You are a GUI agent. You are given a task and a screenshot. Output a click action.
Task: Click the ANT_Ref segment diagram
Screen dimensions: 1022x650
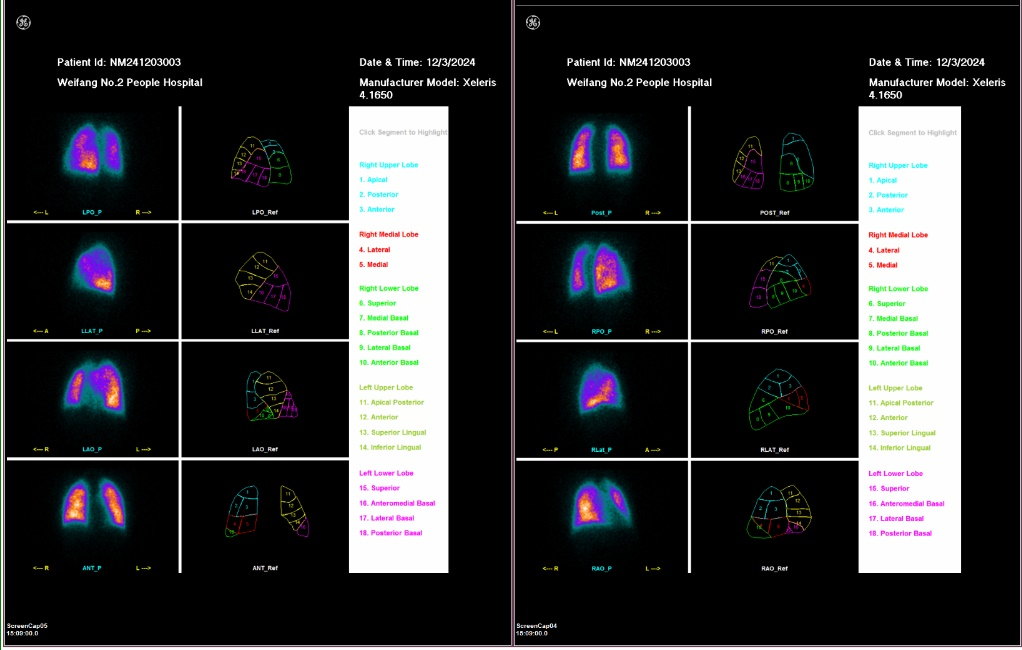[x=268, y=511]
